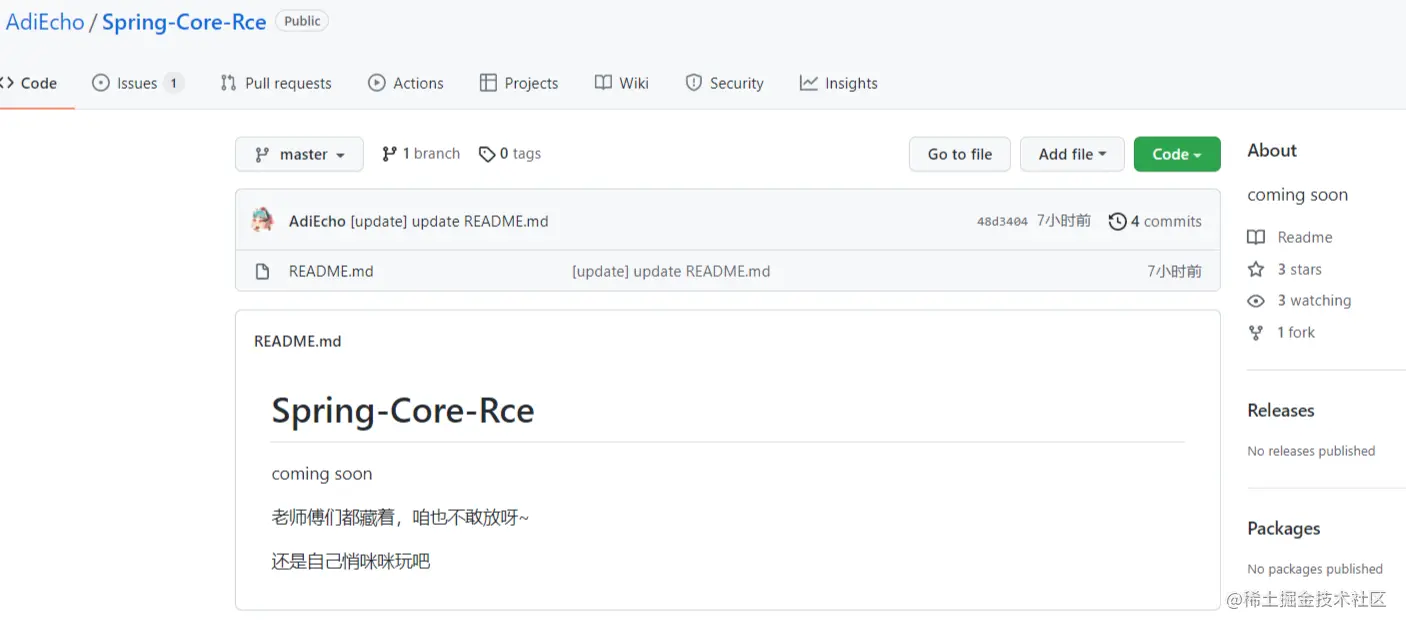
Task: Open AdiEcho commit author name link
Action: (317, 221)
